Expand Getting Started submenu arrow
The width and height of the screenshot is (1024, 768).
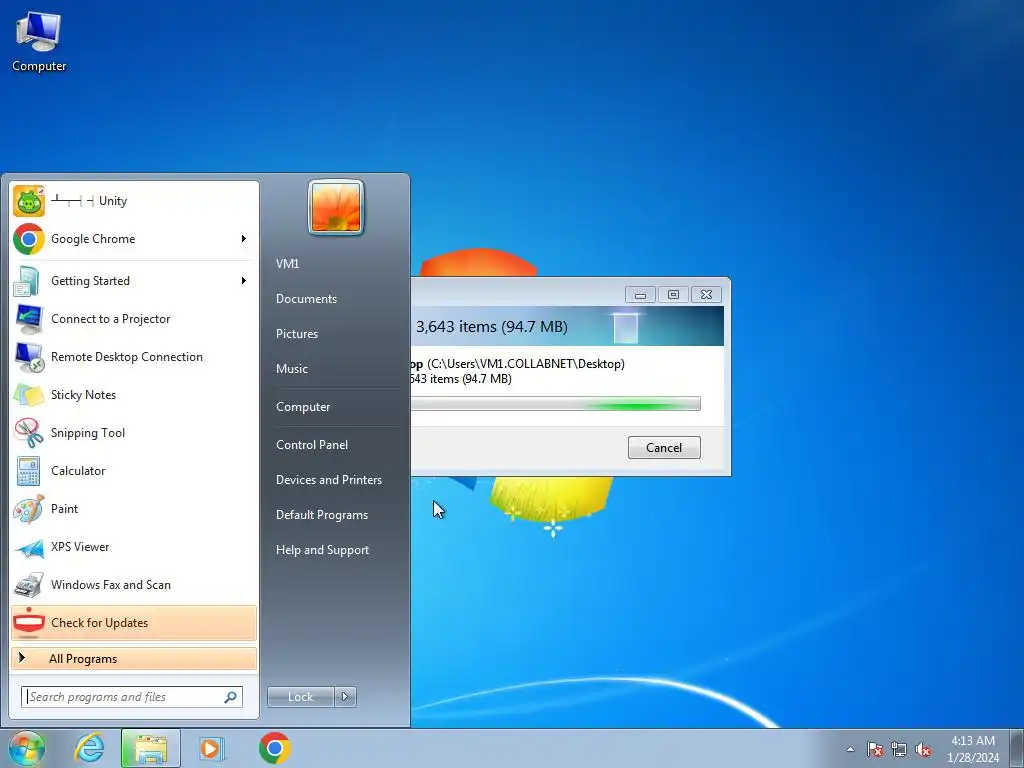tap(244, 281)
